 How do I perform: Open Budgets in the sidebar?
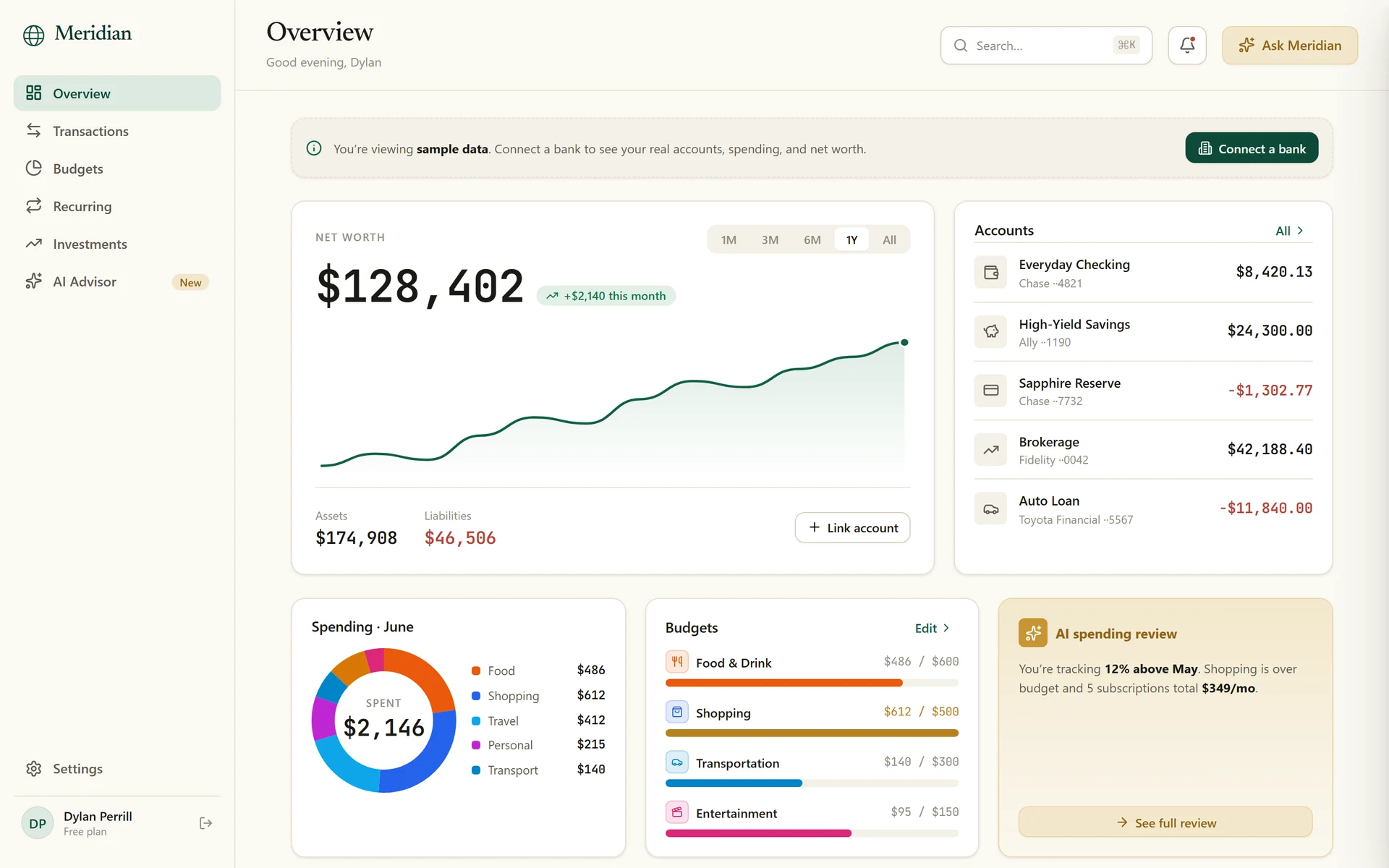117,169
